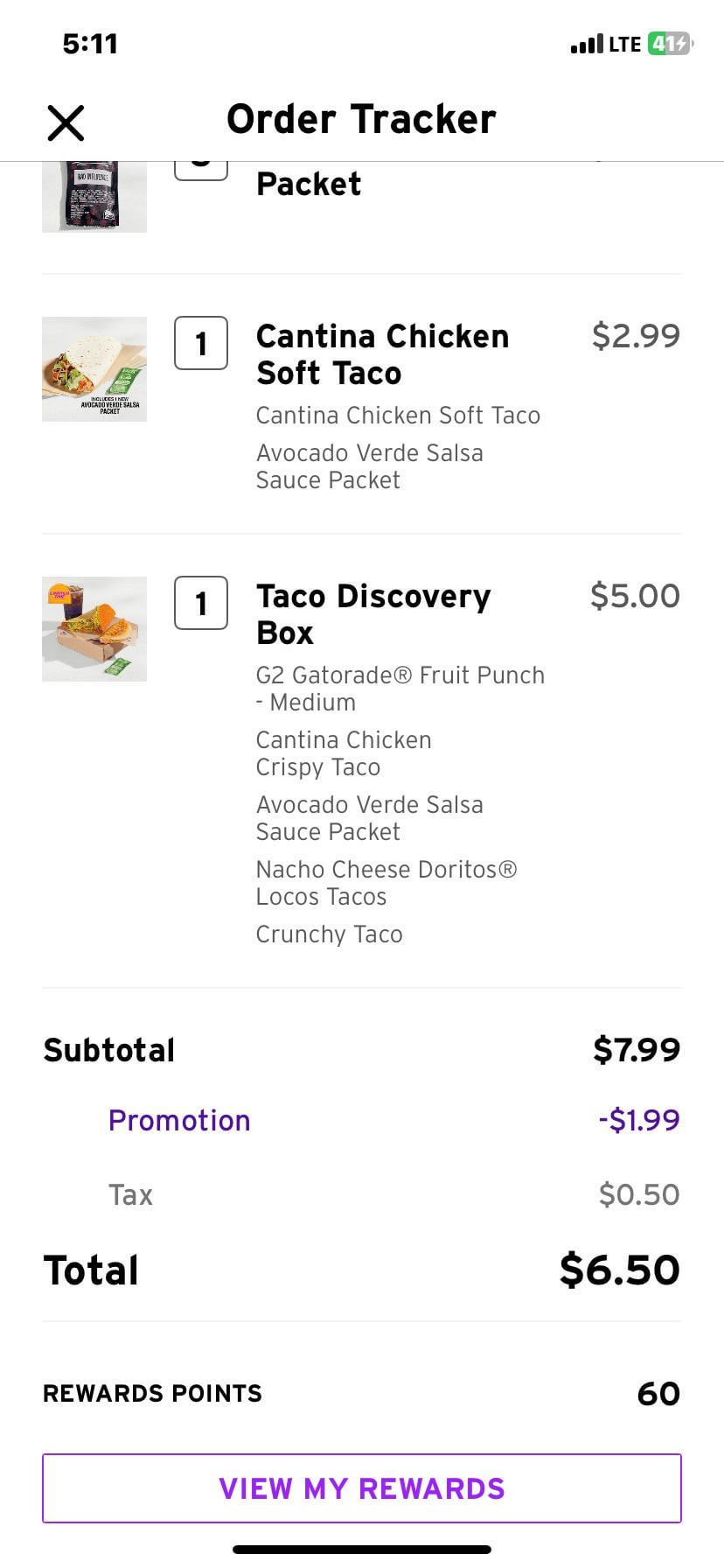Close the Order Tracker screen
Viewport: 724px width, 1568px height.
[66, 122]
